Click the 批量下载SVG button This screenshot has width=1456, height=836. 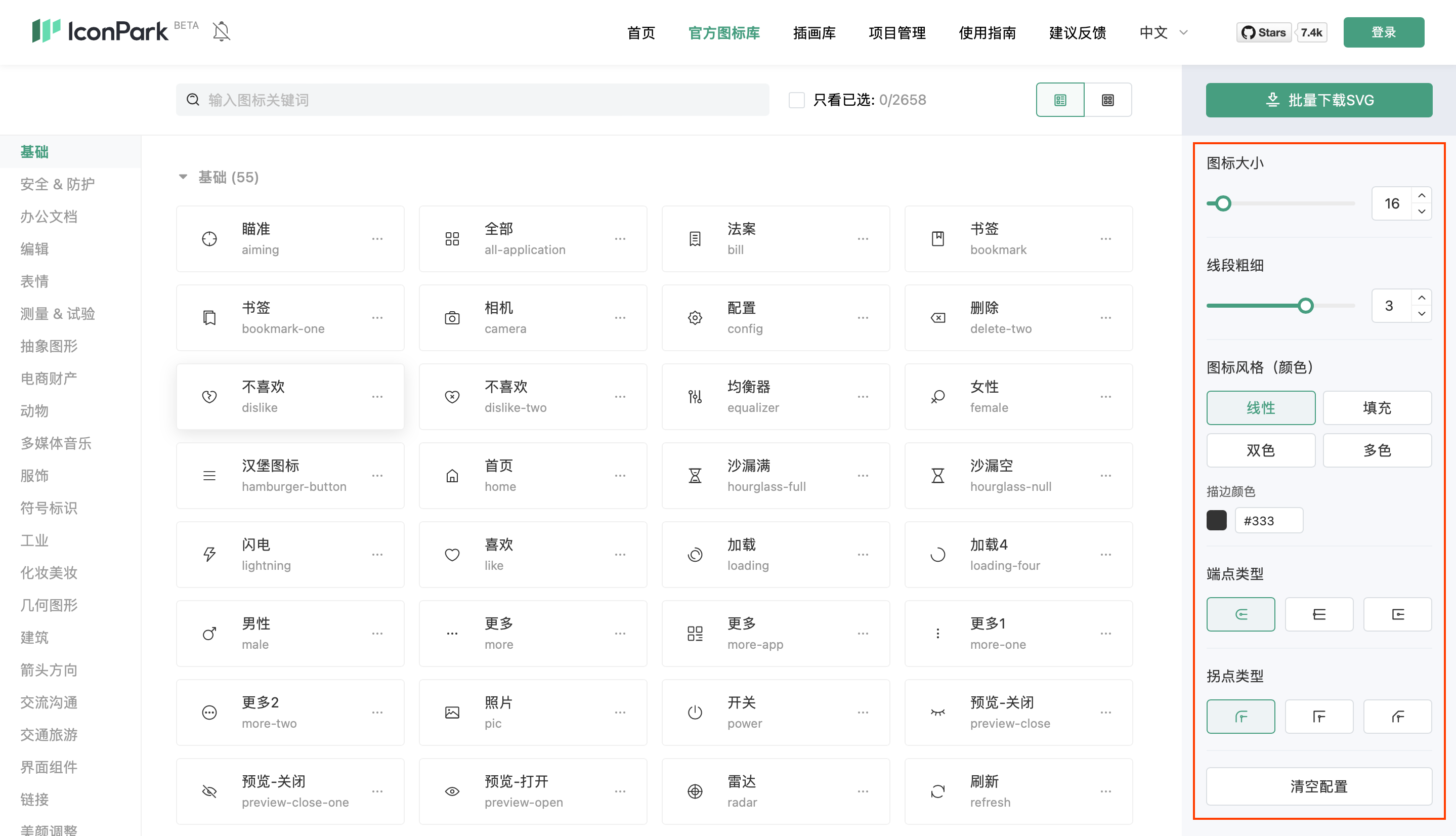point(1319,100)
